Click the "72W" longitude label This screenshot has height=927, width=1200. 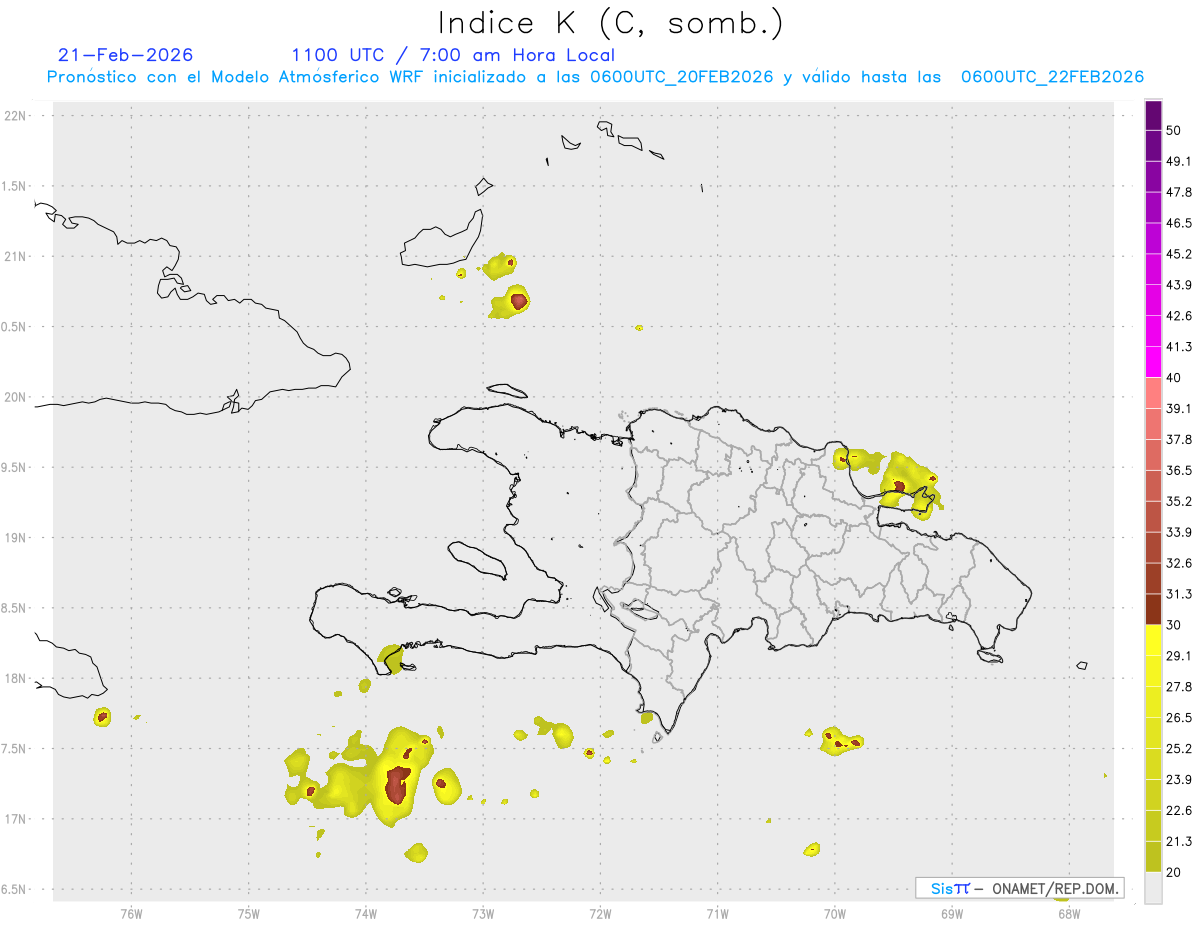pyautogui.click(x=600, y=912)
